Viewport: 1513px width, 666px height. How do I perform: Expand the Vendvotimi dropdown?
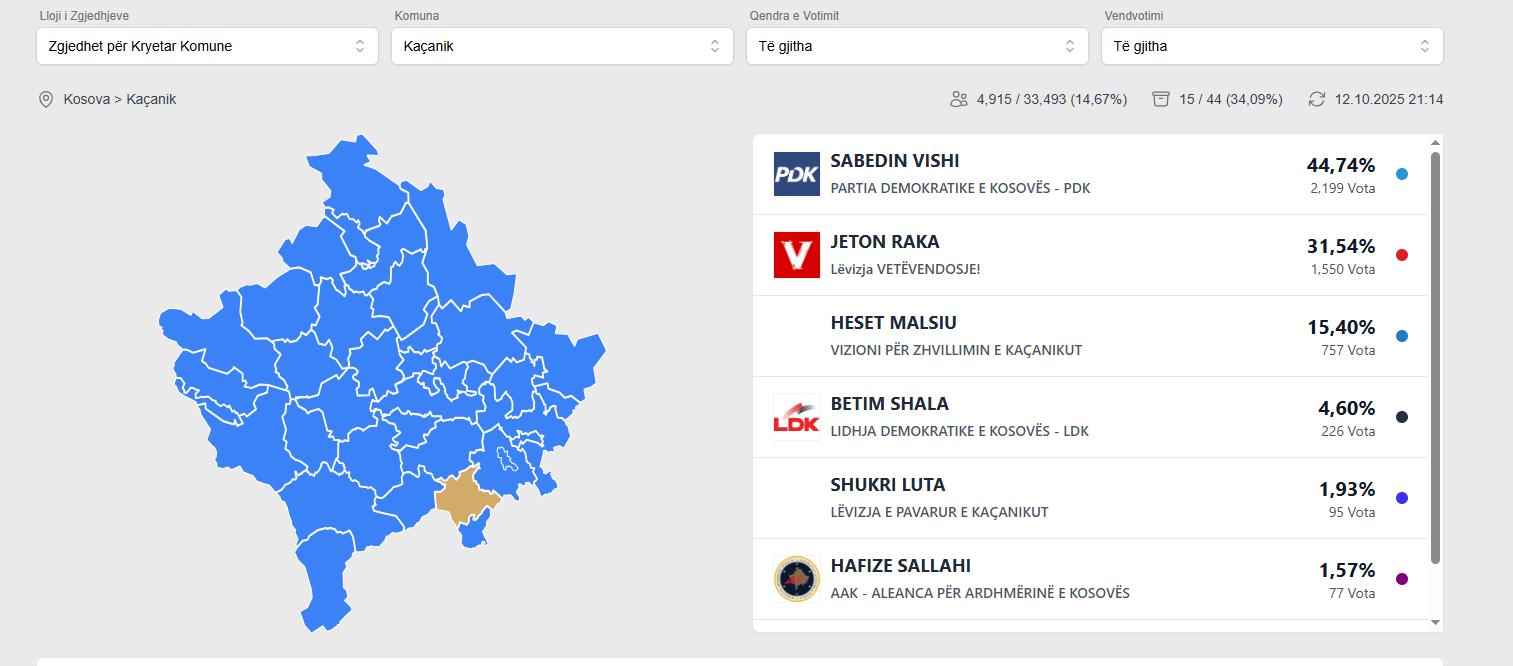[1272, 46]
